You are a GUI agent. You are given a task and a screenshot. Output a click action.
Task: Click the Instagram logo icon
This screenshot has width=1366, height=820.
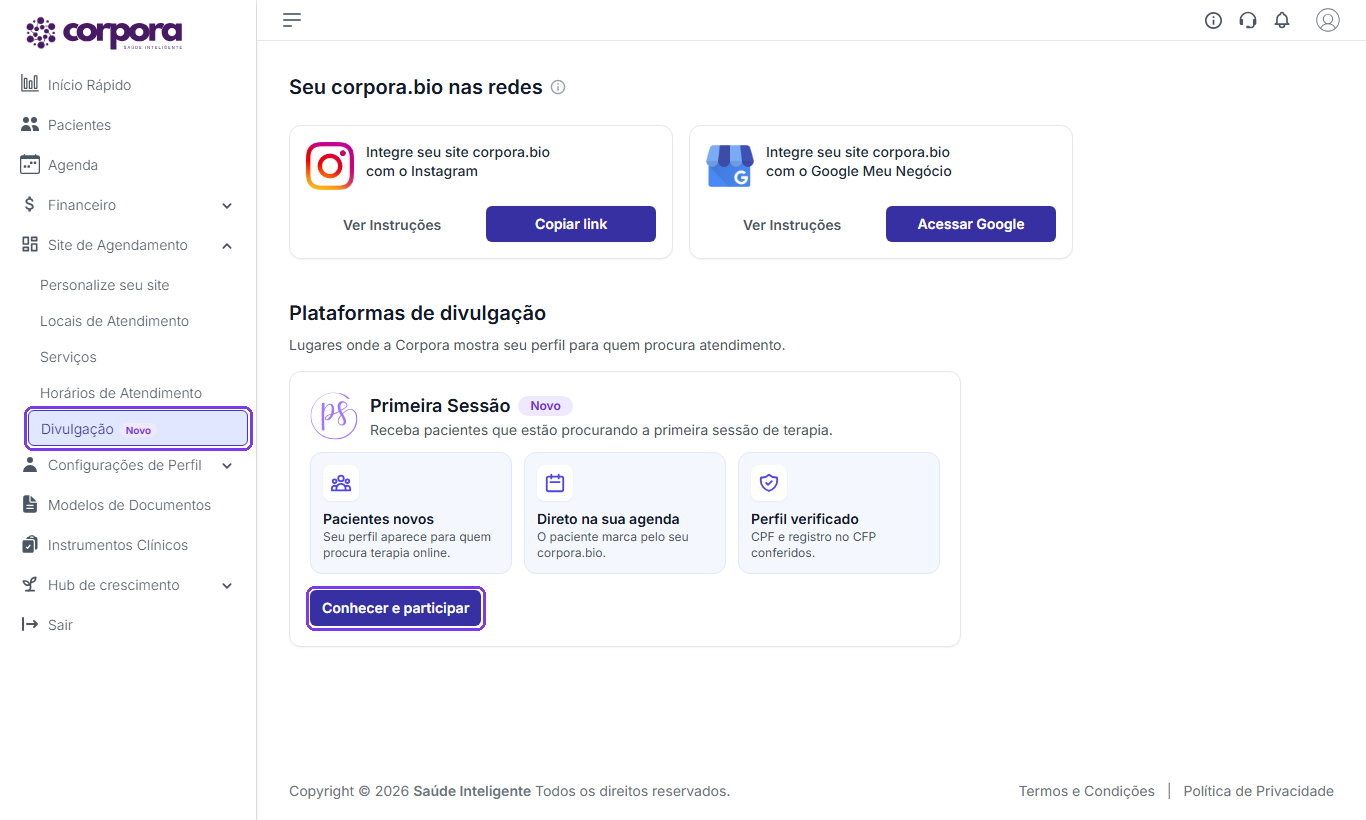point(330,166)
